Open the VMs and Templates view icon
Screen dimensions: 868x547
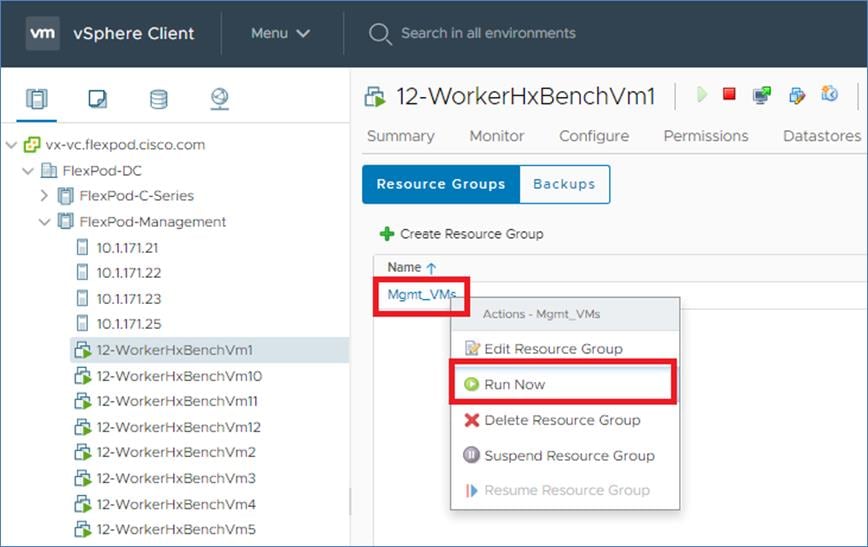click(x=97, y=99)
